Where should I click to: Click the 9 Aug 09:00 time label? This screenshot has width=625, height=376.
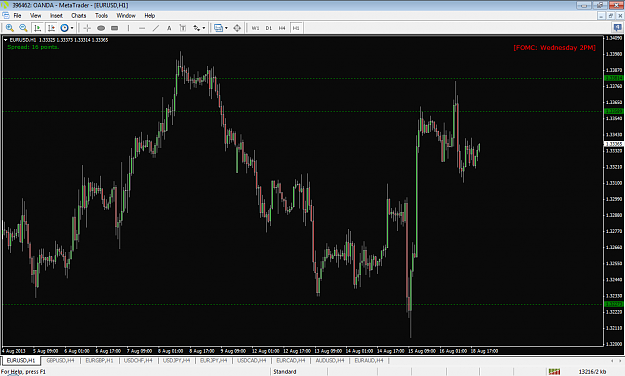234,351
